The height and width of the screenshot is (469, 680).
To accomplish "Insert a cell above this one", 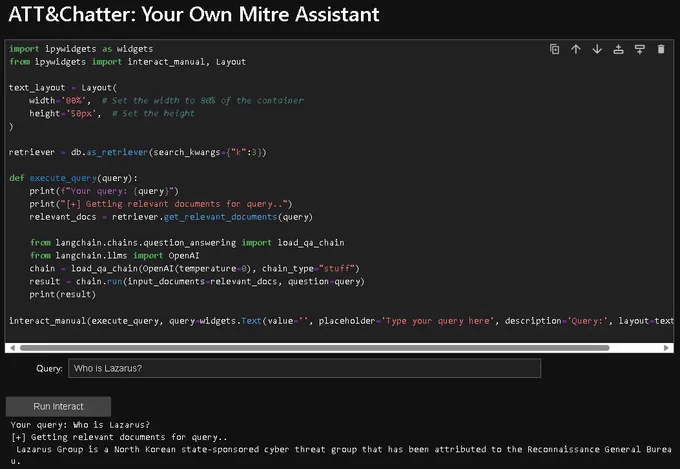I will [618, 49].
